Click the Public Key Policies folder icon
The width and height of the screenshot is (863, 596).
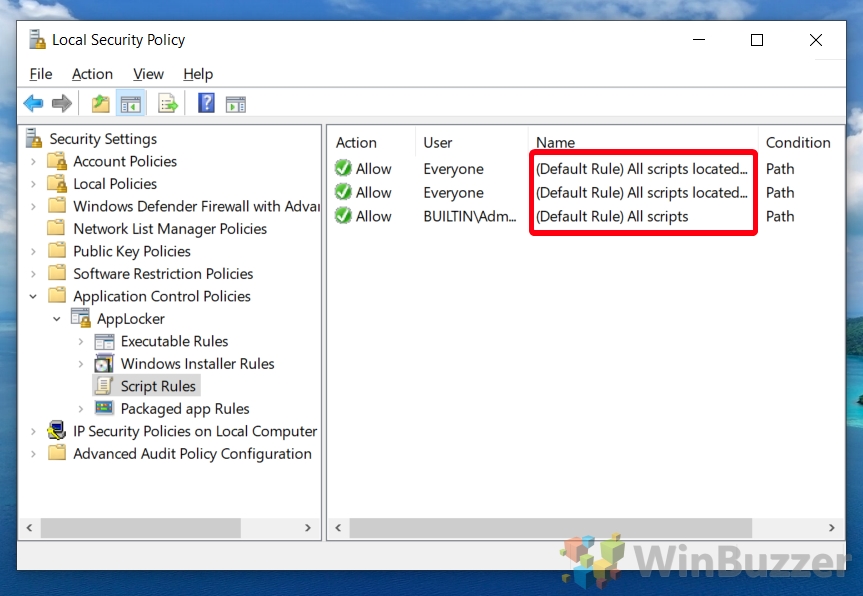point(57,251)
